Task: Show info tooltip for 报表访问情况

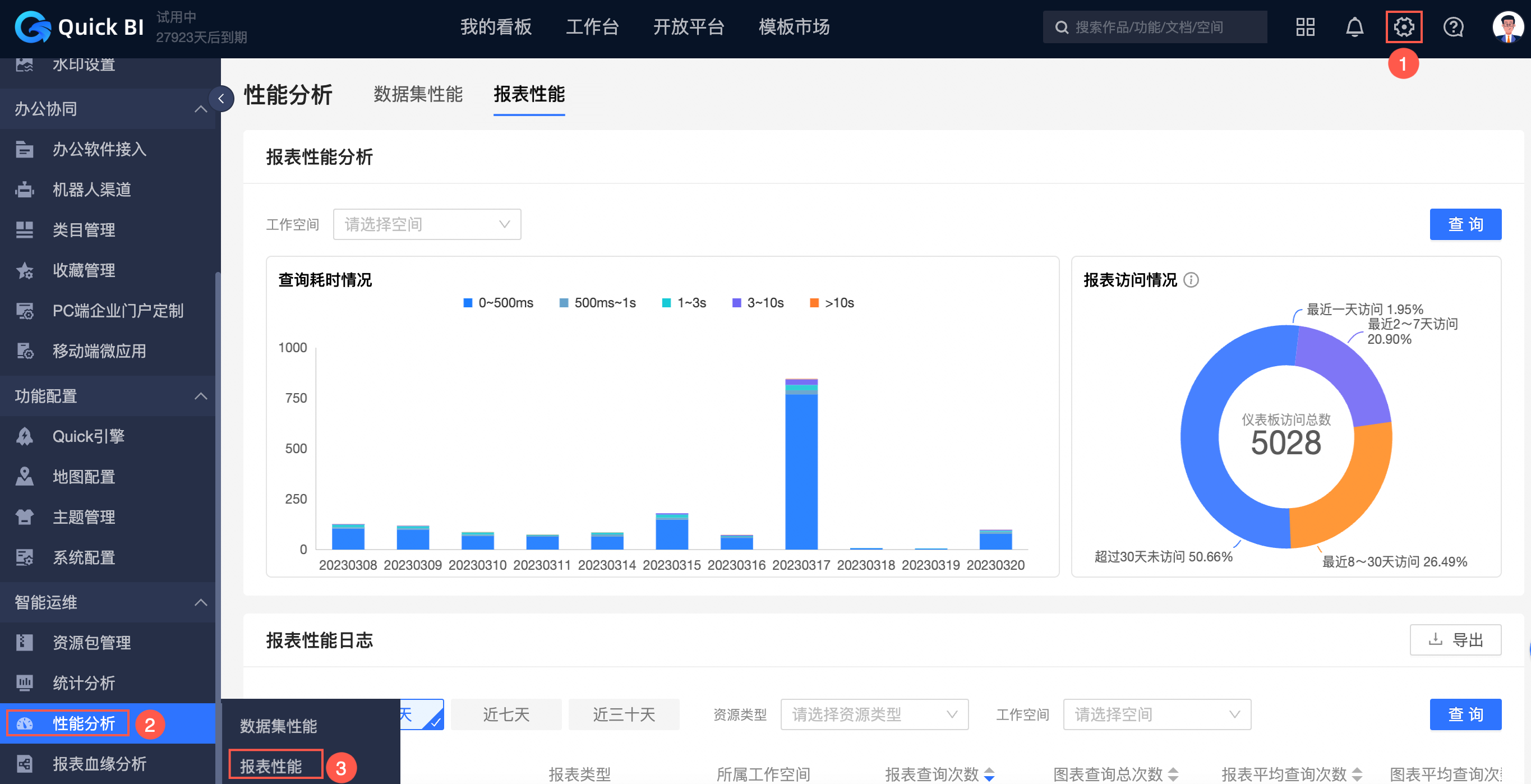Action: coord(1191,279)
